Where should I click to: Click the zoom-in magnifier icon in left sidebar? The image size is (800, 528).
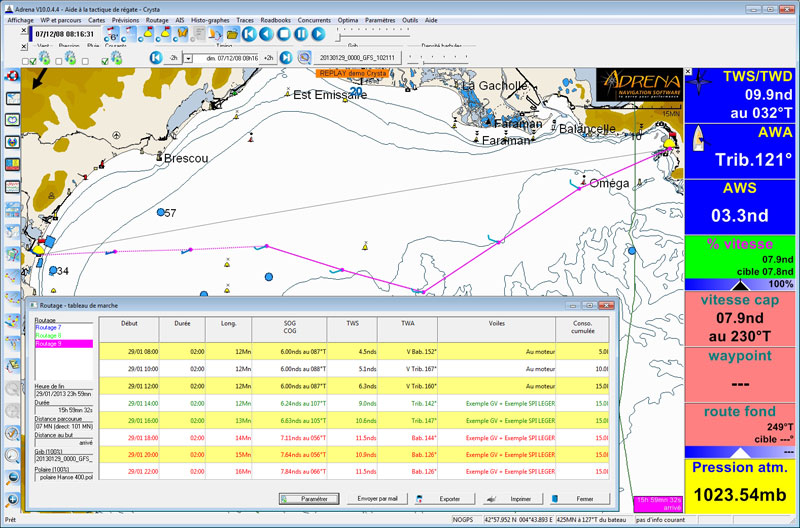coord(12,500)
